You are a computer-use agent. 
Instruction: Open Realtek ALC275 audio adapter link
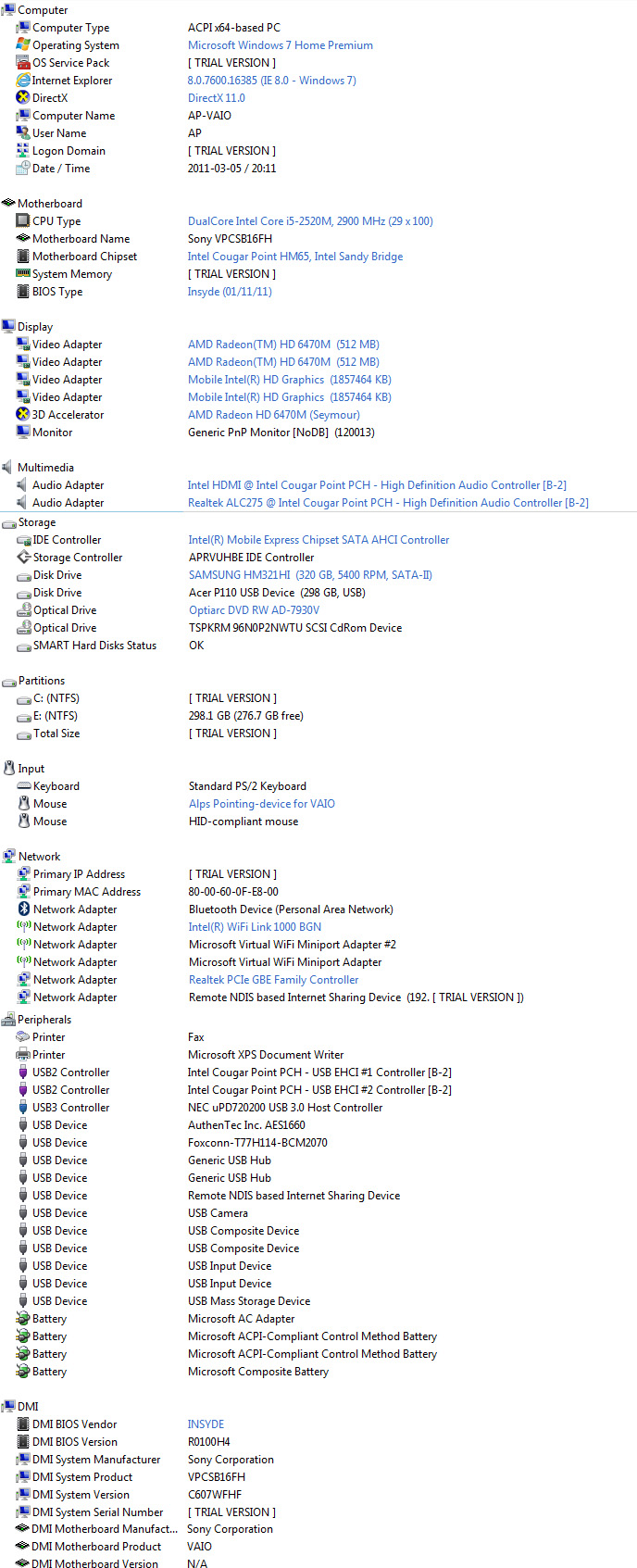(388, 503)
